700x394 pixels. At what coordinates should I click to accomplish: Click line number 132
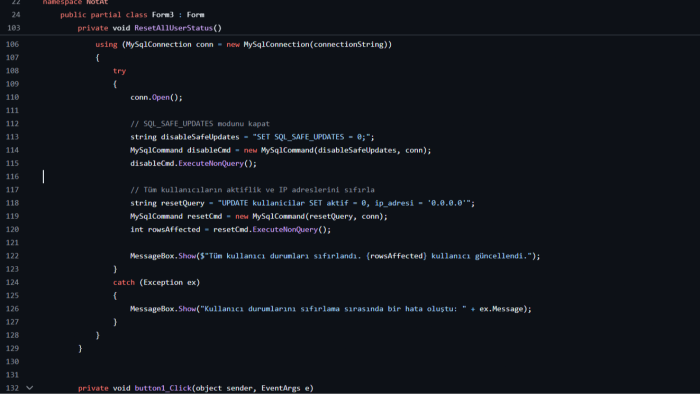click(x=12, y=388)
